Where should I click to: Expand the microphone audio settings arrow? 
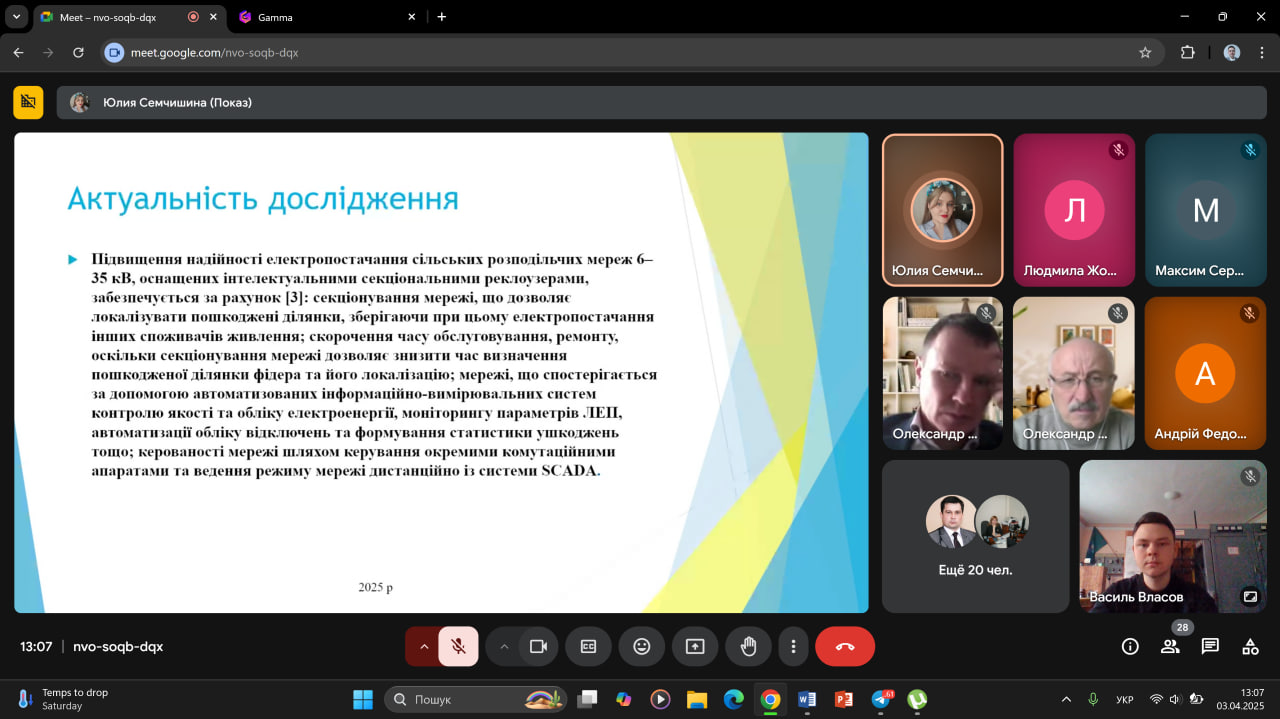click(423, 646)
